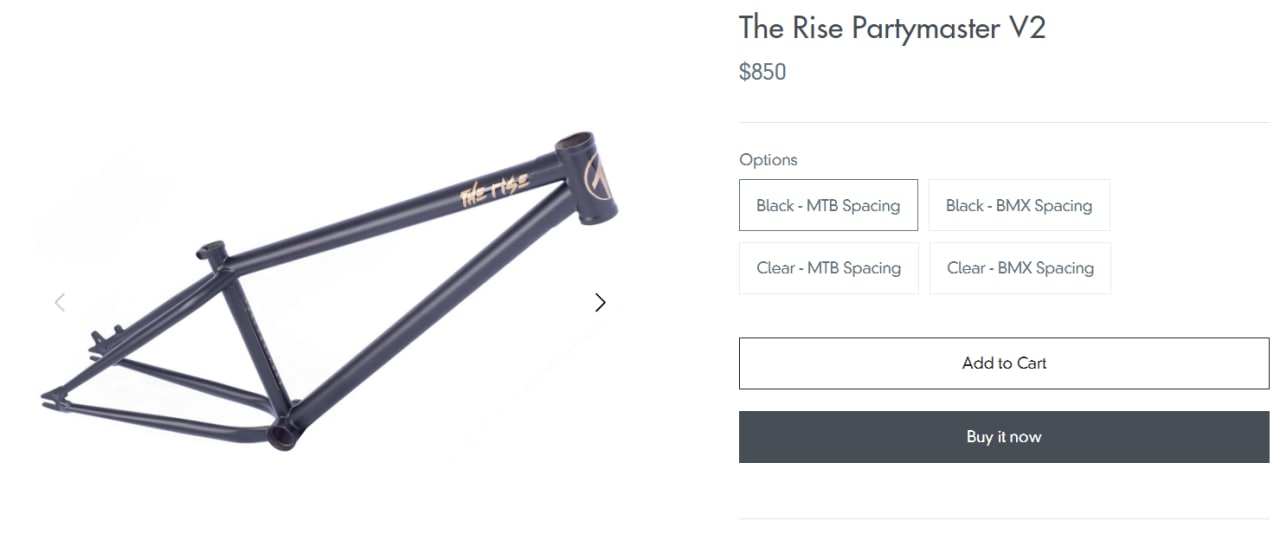This screenshot has height=540, width=1280.
Task: Click the seat clamp atop the seat tube
Action: point(213,250)
